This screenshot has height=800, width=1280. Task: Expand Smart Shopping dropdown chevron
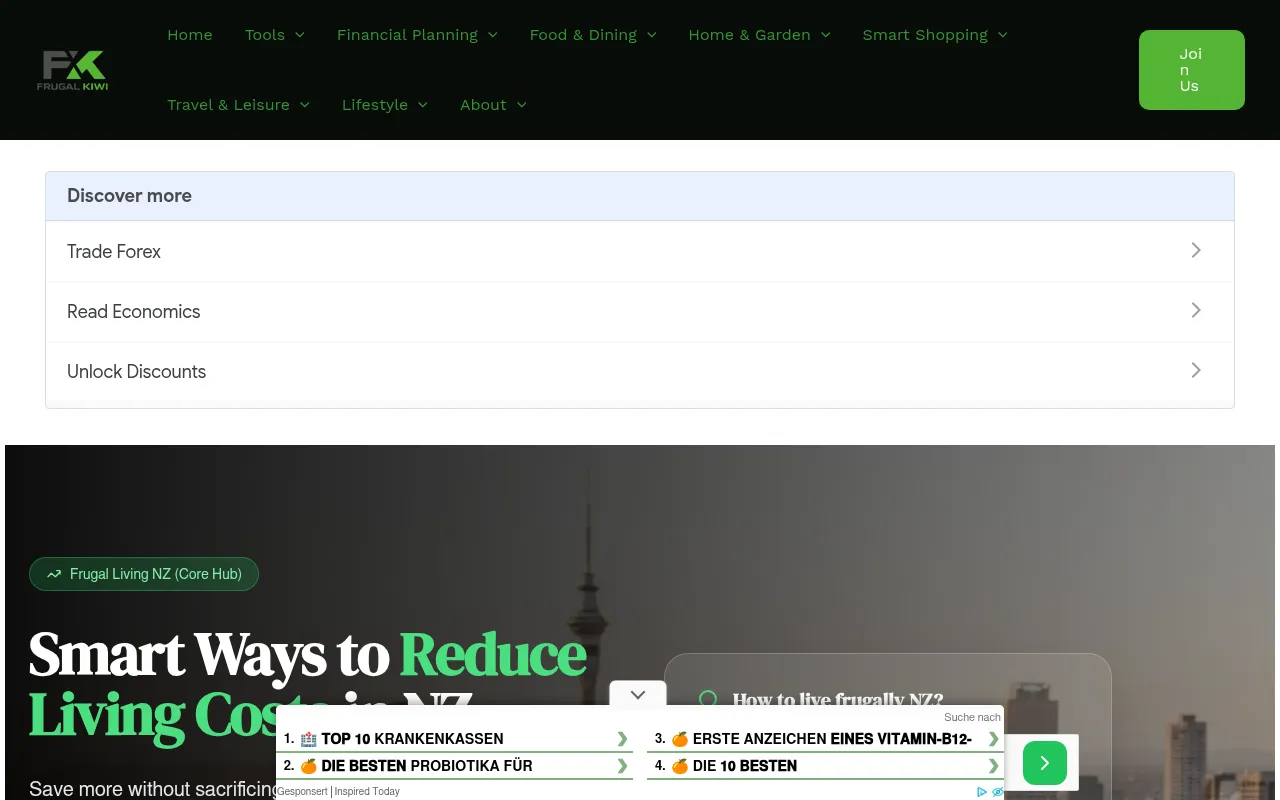1003,35
